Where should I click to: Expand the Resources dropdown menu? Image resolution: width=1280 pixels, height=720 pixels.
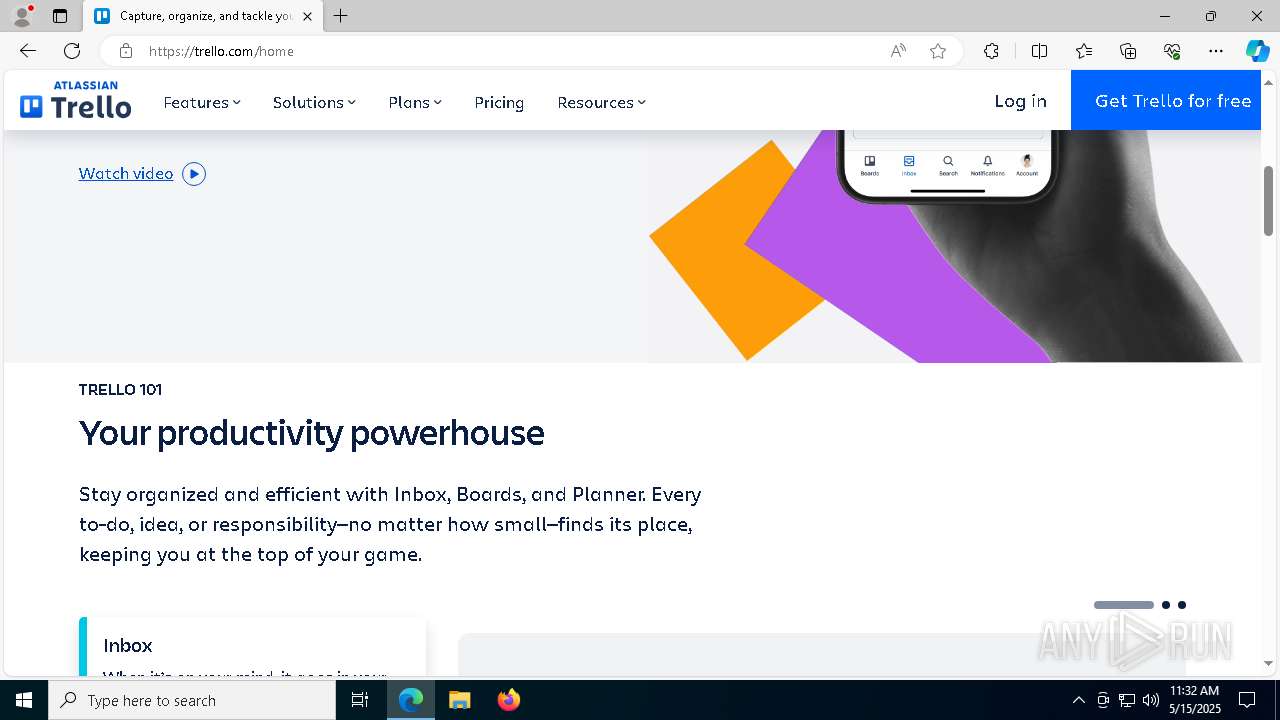pos(601,102)
